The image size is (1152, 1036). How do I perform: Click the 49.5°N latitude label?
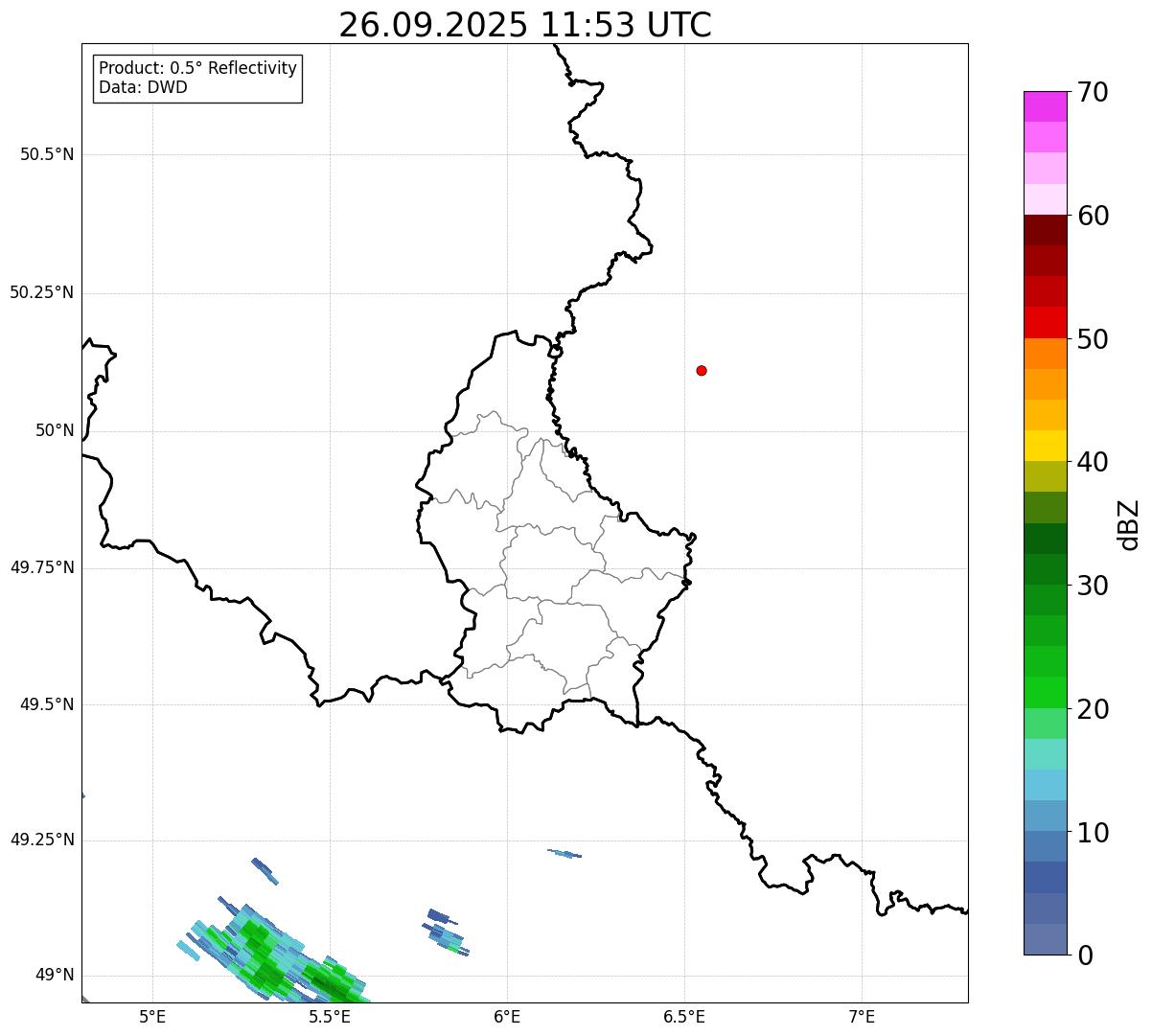47,704
